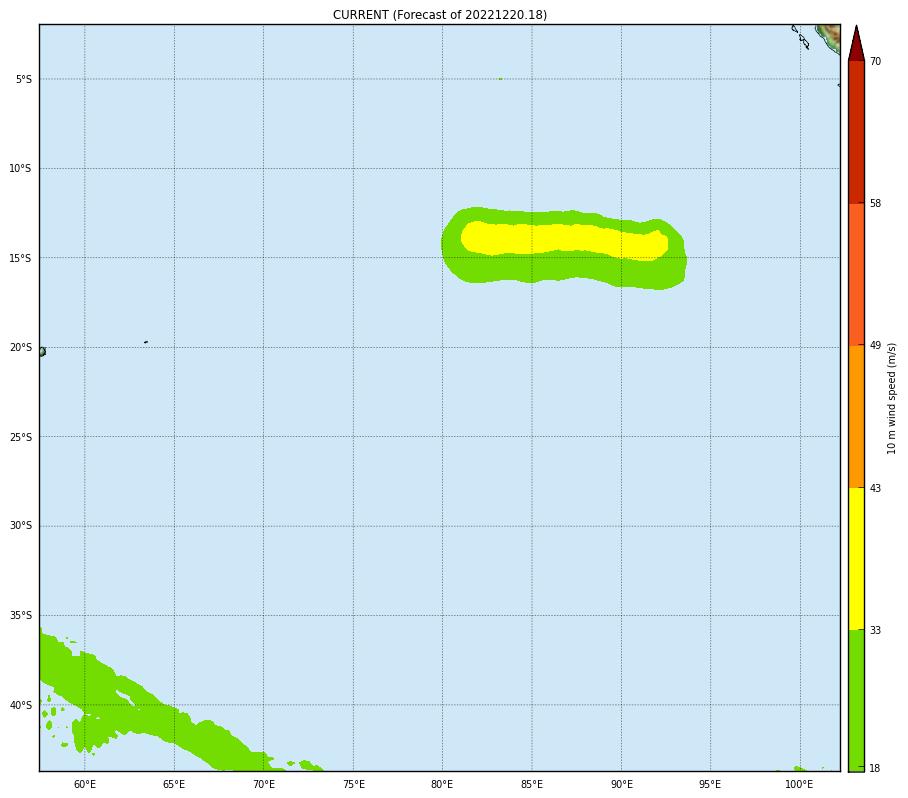Click the 85°E longitude axis label
The image size is (908, 798).
[531, 784]
